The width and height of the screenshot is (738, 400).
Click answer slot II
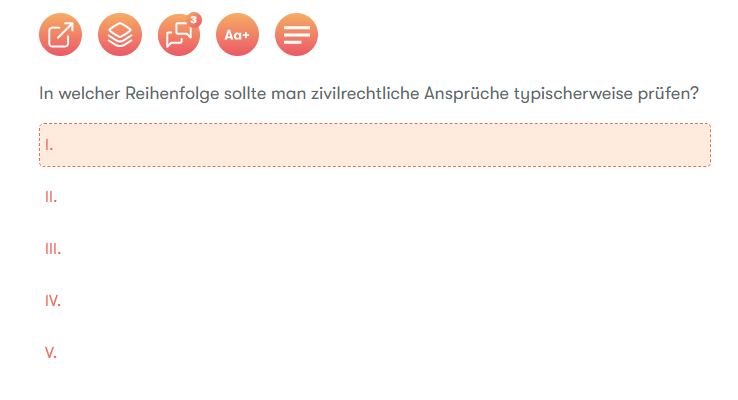(x=375, y=197)
